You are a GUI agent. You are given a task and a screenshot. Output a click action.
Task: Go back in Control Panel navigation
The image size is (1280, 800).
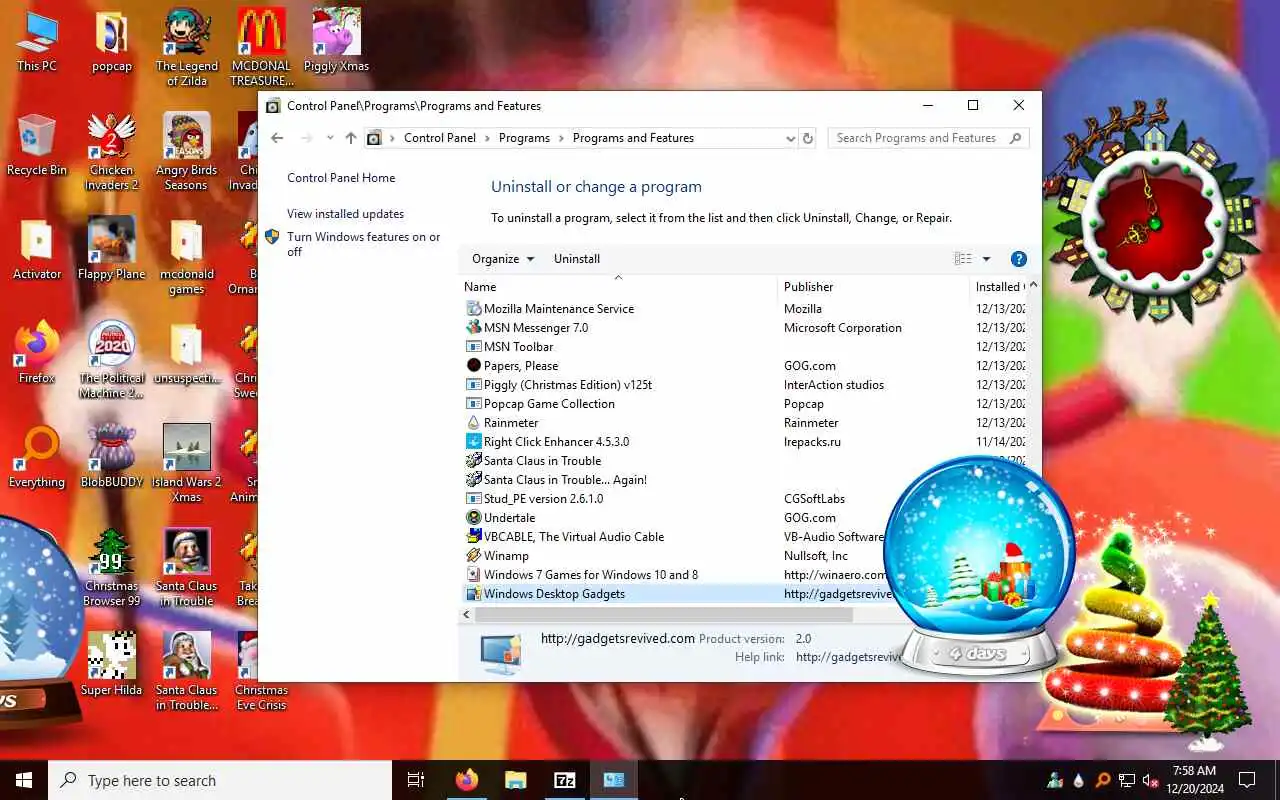tap(278, 138)
